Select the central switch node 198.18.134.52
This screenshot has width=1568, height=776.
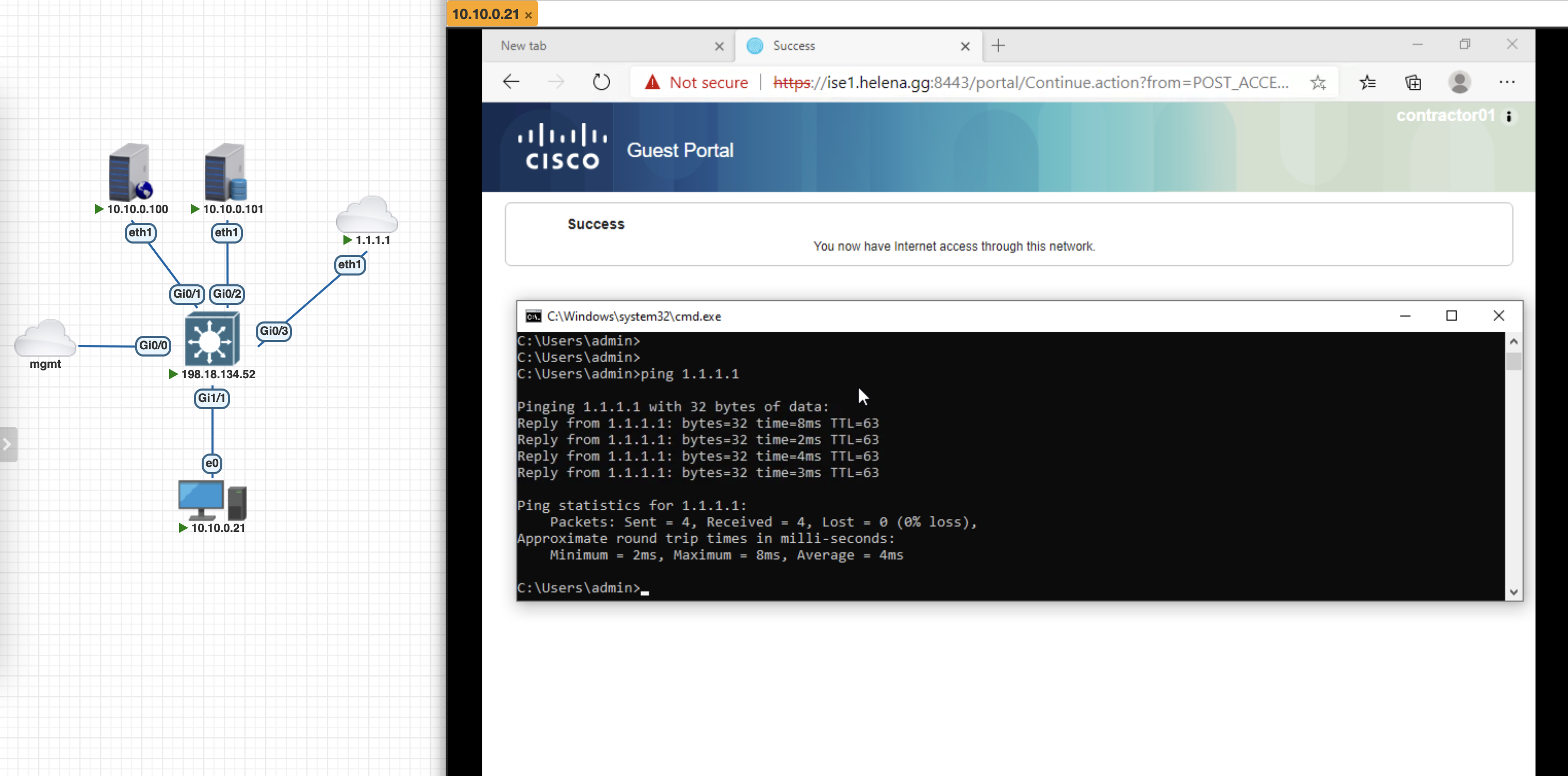tap(212, 338)
